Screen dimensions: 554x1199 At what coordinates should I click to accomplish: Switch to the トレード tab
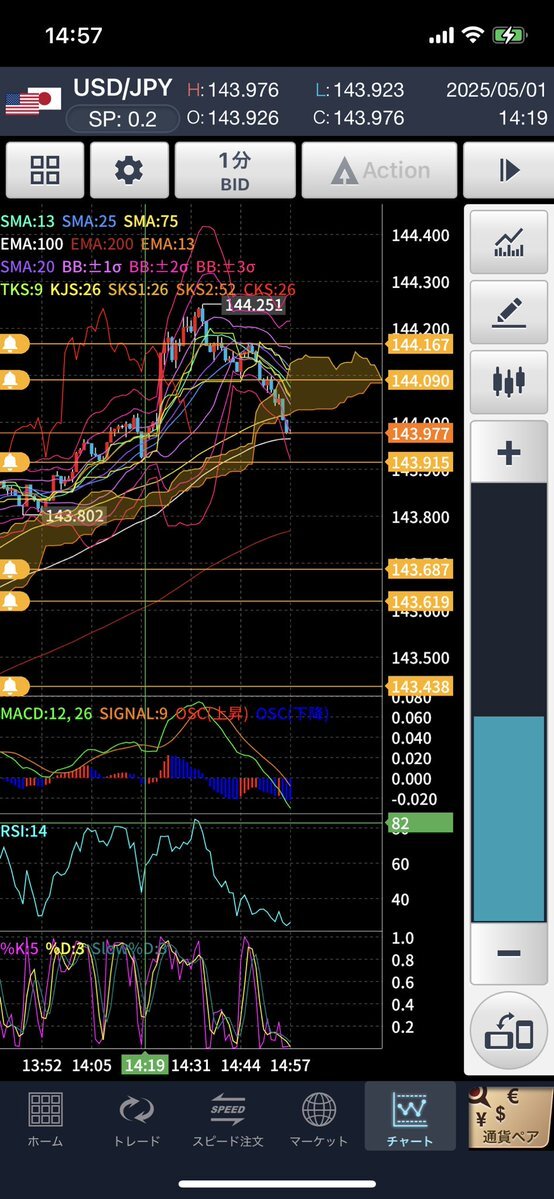136,1119
